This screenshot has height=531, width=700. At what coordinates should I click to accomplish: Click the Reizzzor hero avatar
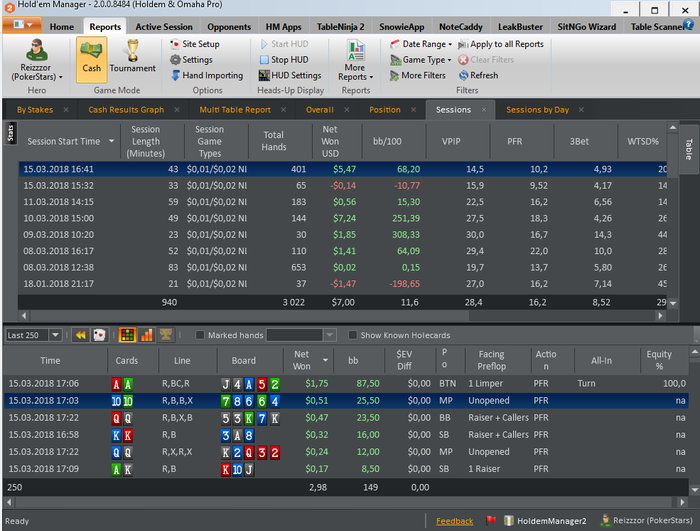36,50
